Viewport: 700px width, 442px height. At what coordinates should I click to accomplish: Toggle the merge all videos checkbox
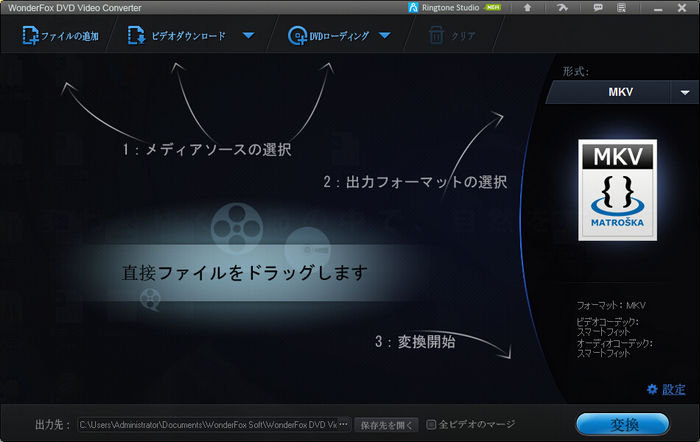(x=431, y=424)
